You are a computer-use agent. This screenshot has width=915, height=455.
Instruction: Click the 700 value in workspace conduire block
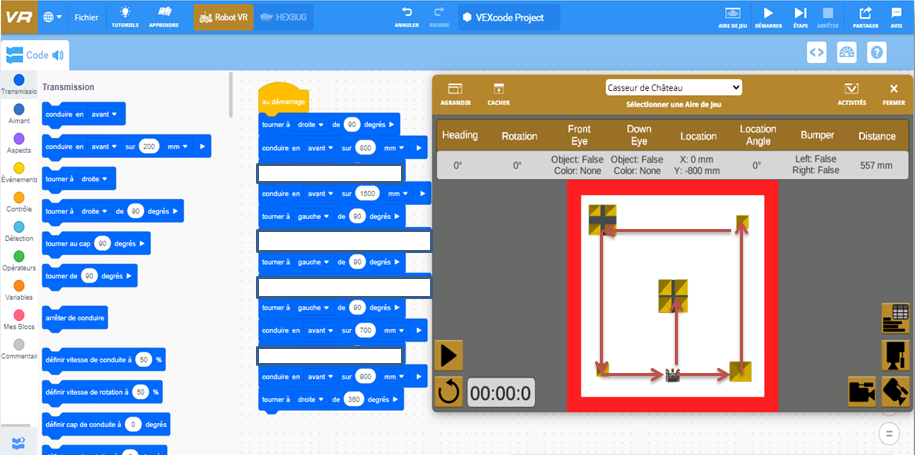pyautogui.click(x=365, y=330)
